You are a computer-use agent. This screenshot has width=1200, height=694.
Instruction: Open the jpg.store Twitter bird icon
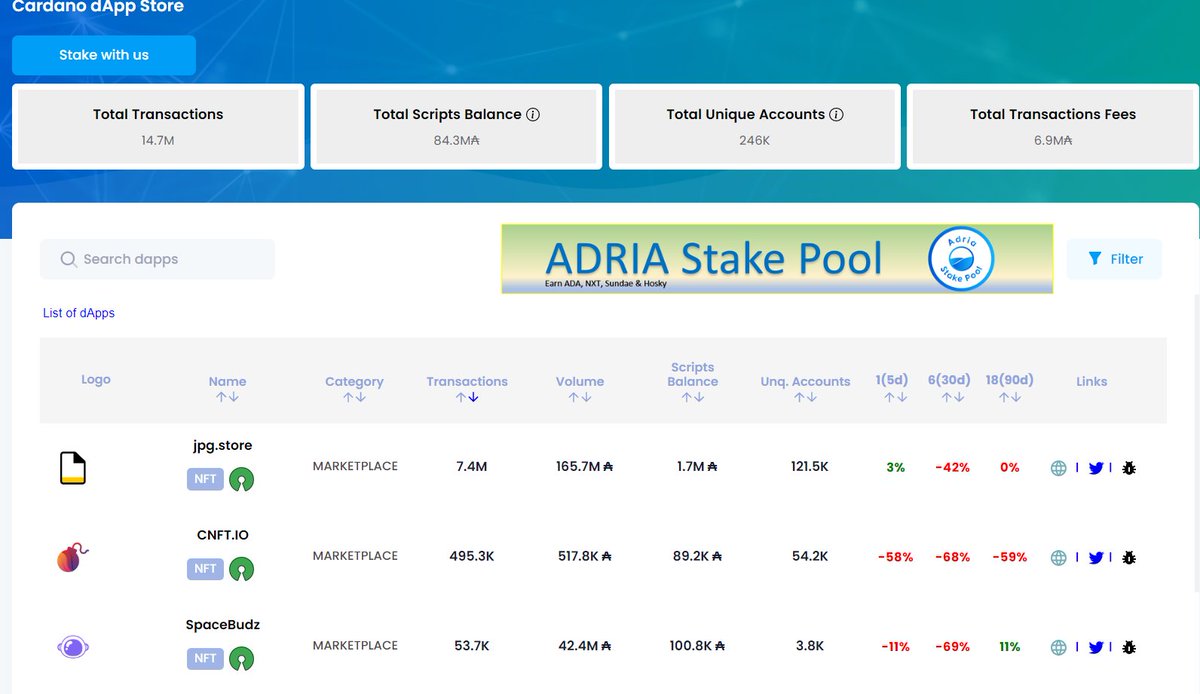(x=1096, y=468)
